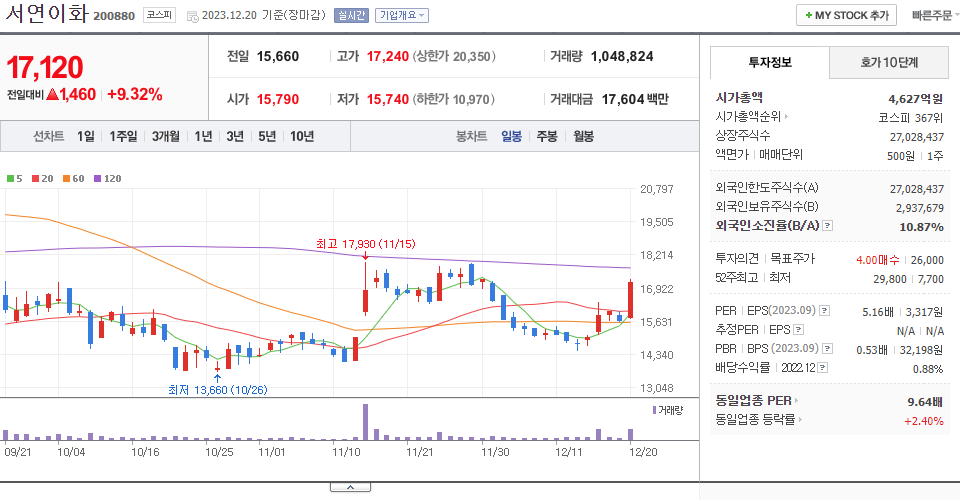Select the 월봉 monthly candle chart
Screen dimensions: 960x500
(x=583, y=136)
